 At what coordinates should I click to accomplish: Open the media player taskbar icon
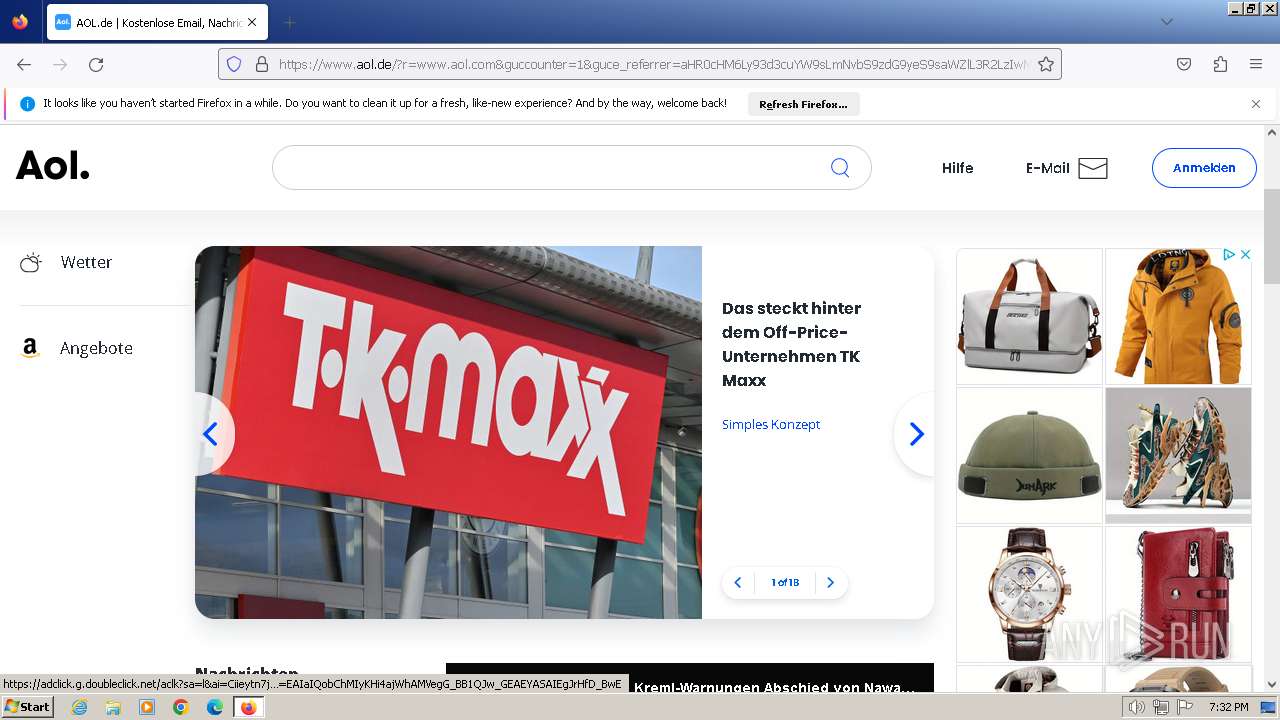[147, 707]
